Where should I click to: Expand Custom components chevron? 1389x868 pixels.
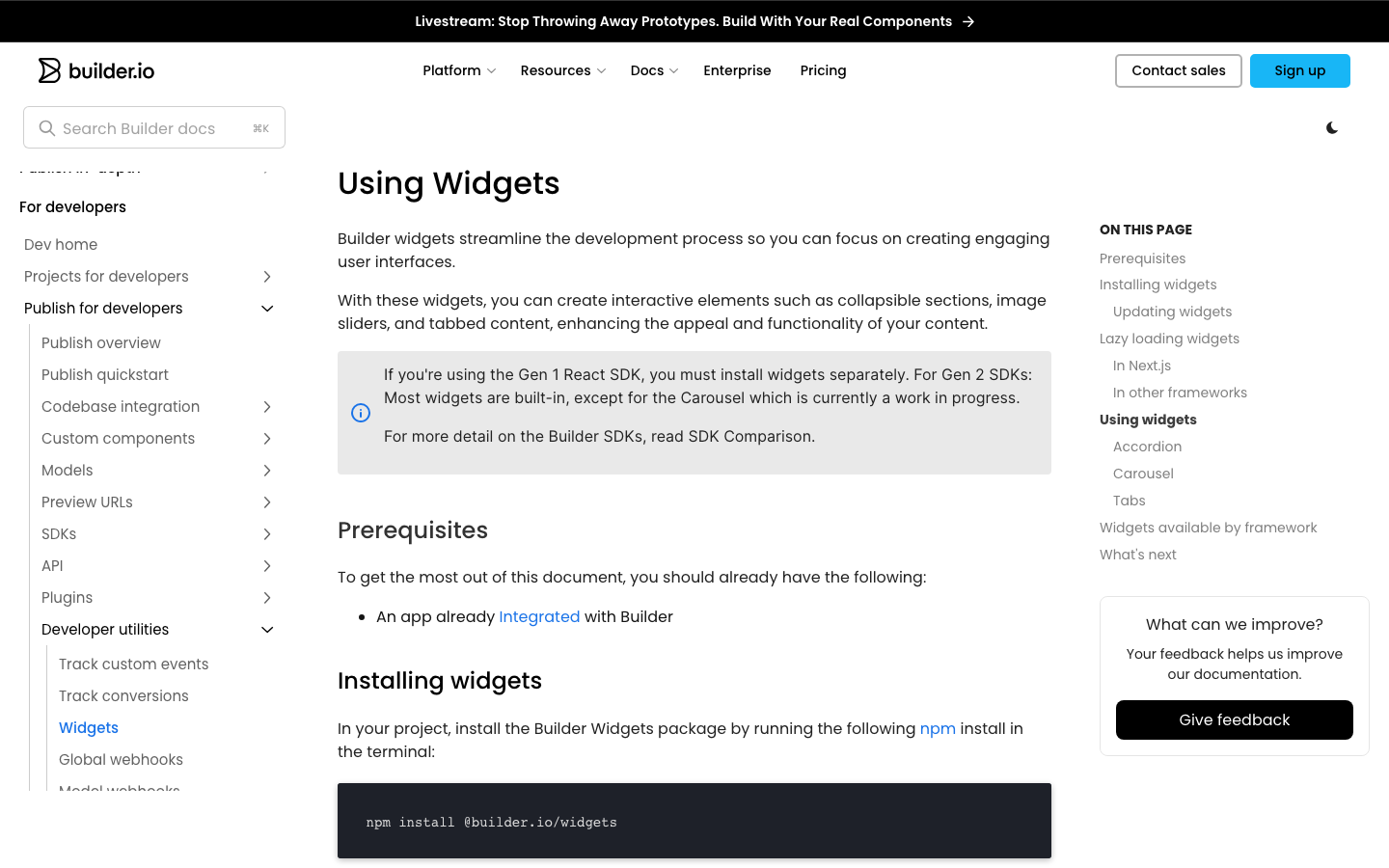coord(267,439)
